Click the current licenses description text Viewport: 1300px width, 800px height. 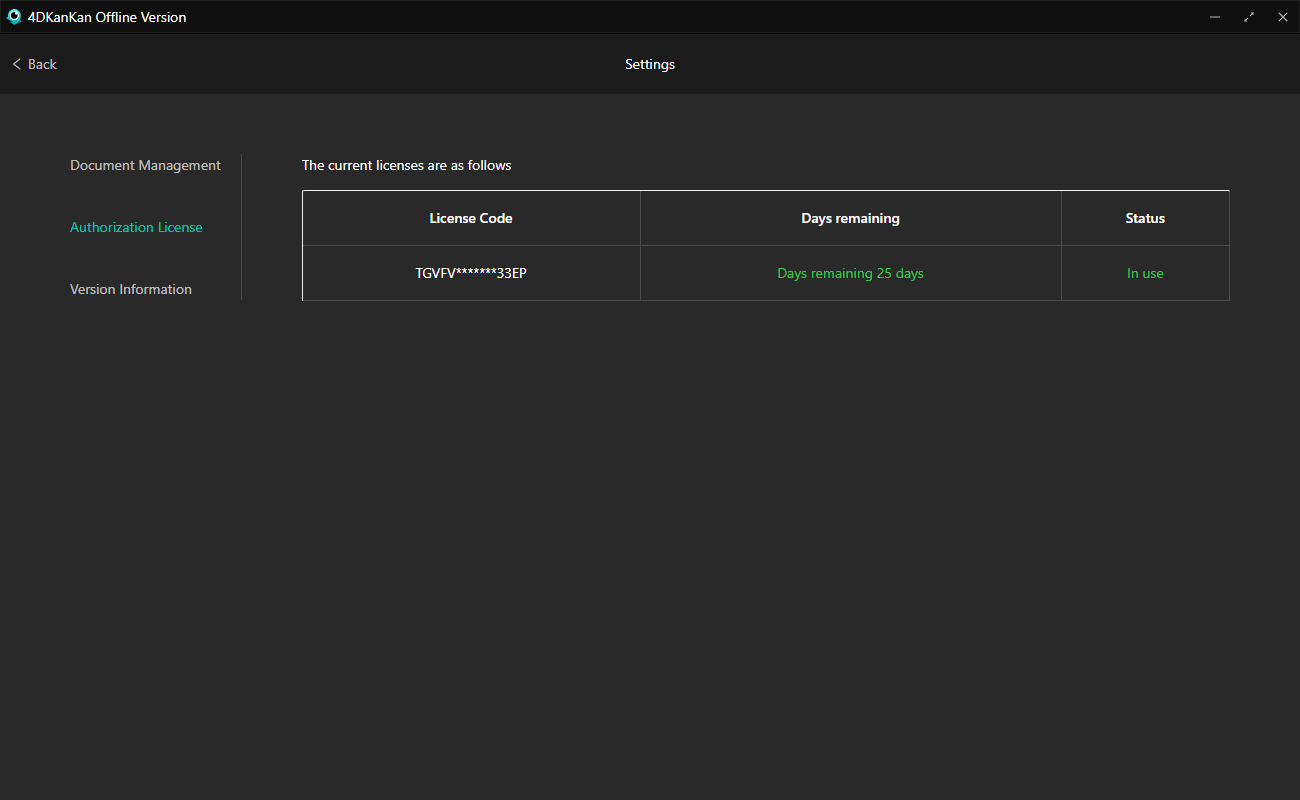[406, 165]
